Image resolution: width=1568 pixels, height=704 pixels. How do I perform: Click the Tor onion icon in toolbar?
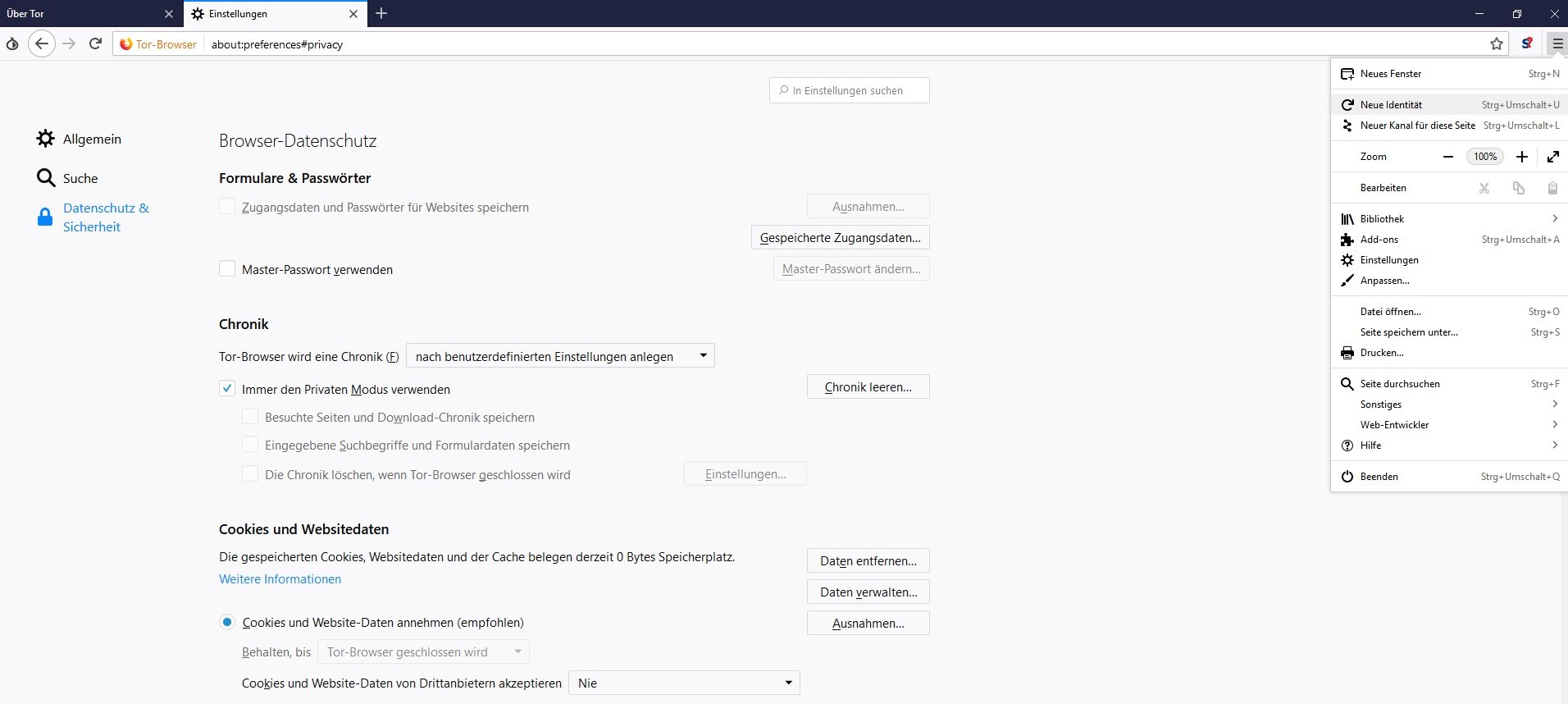point(12,43)
